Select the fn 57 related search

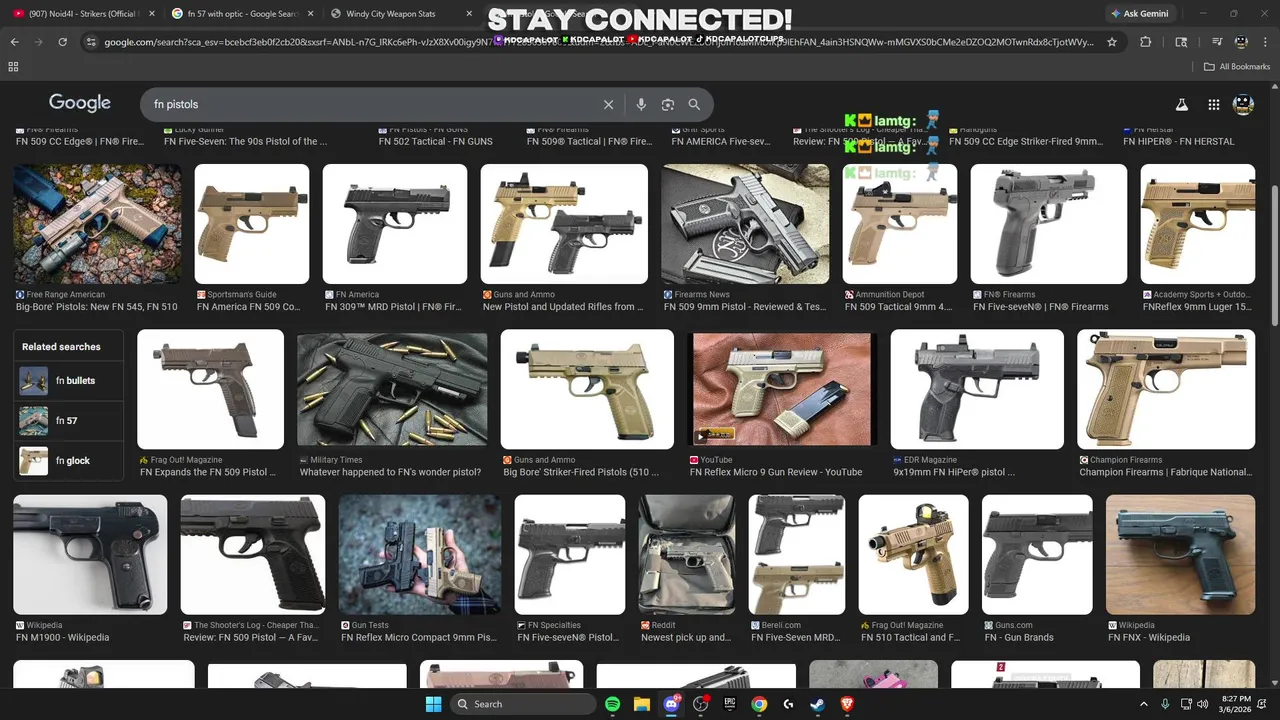(x=69, y=421)
